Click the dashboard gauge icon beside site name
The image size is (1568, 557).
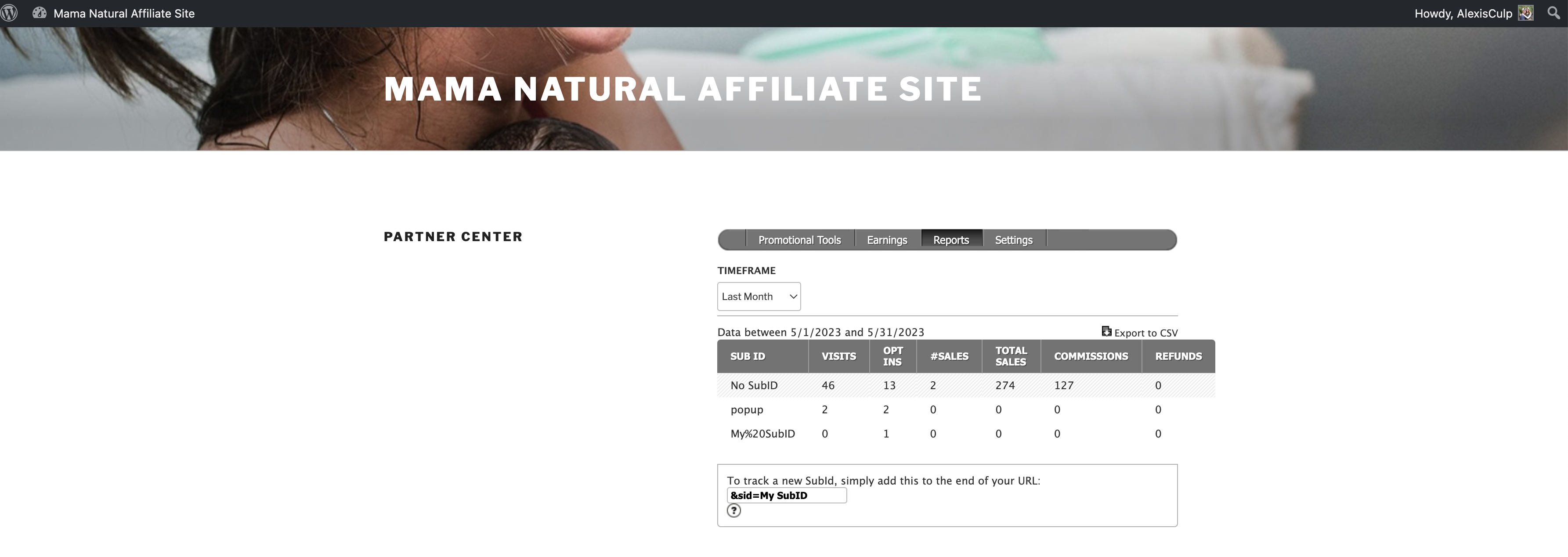40,13
